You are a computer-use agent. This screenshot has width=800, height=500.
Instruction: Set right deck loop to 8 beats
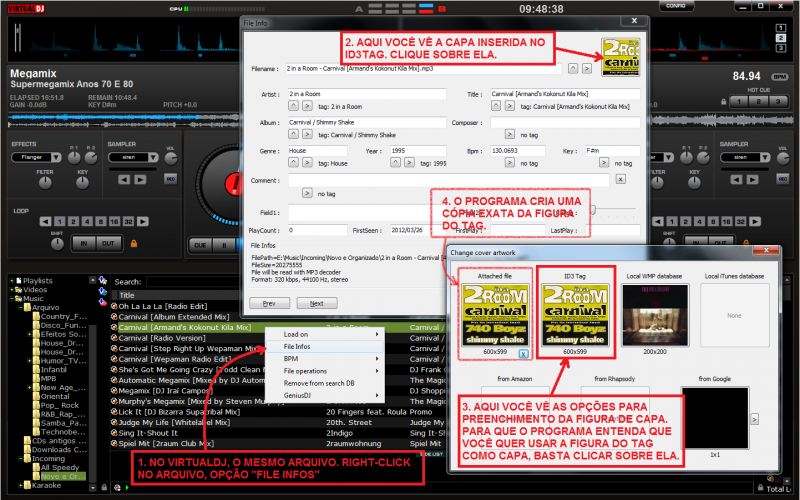pos(713,221)
